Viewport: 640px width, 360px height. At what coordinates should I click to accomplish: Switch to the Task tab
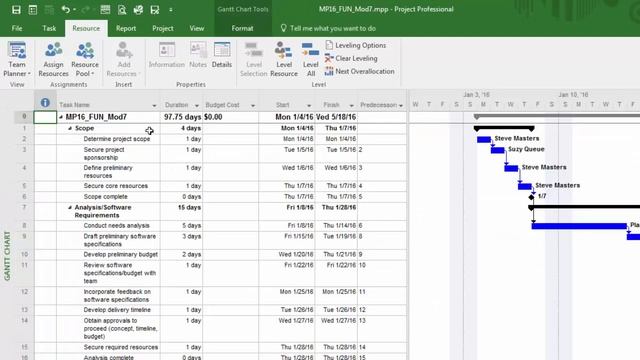point(49,28)
